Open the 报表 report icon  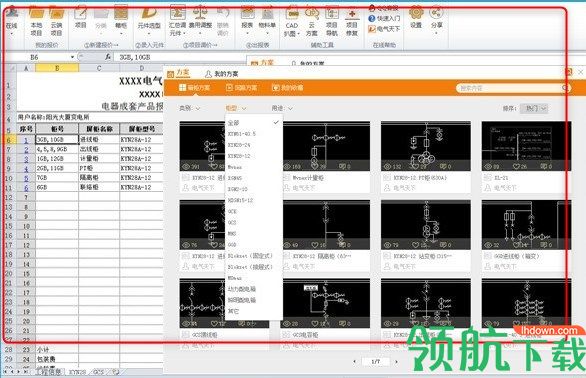(x=247, y=12)
